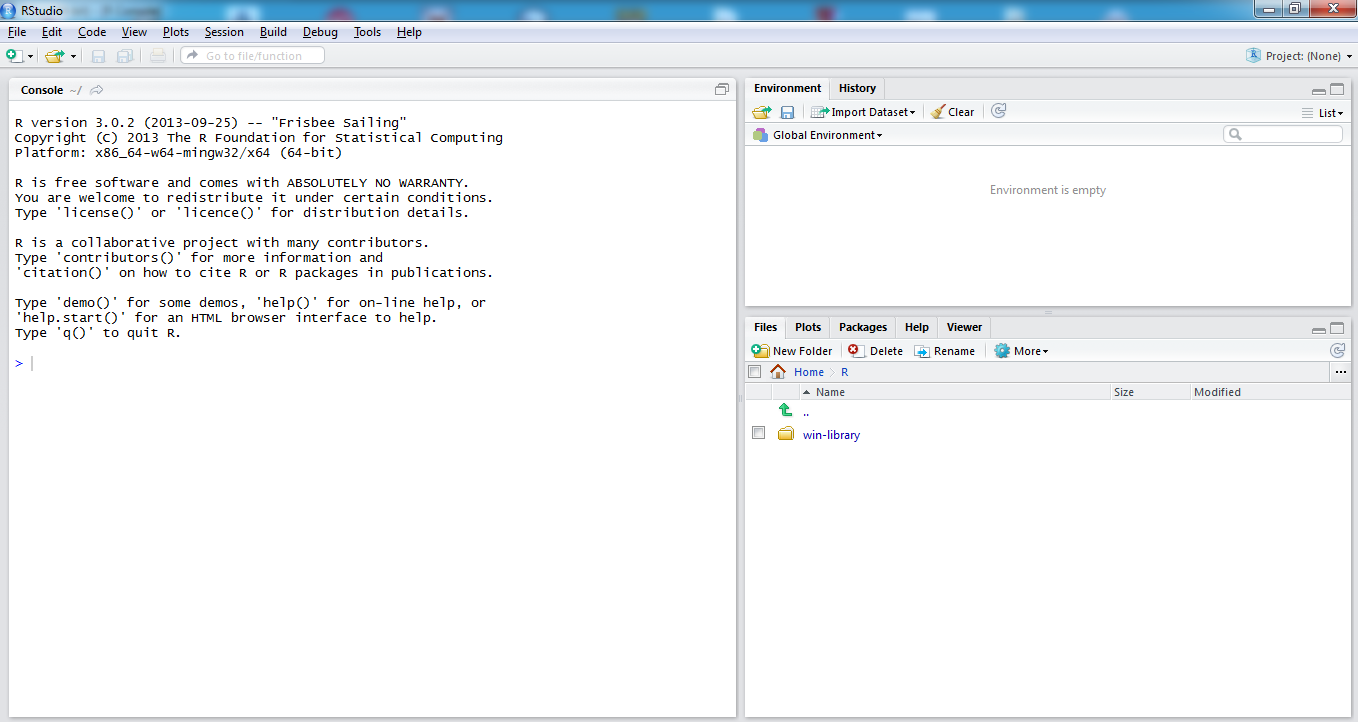Click the browse folder ellipsis button
The image size is (1358, 722).
(1340, 372)
